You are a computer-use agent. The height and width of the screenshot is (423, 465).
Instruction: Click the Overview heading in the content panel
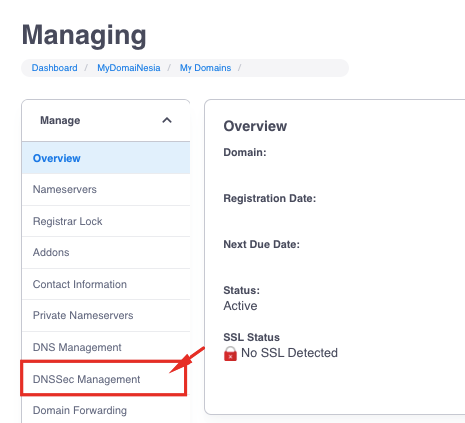(x=255, y=126)
